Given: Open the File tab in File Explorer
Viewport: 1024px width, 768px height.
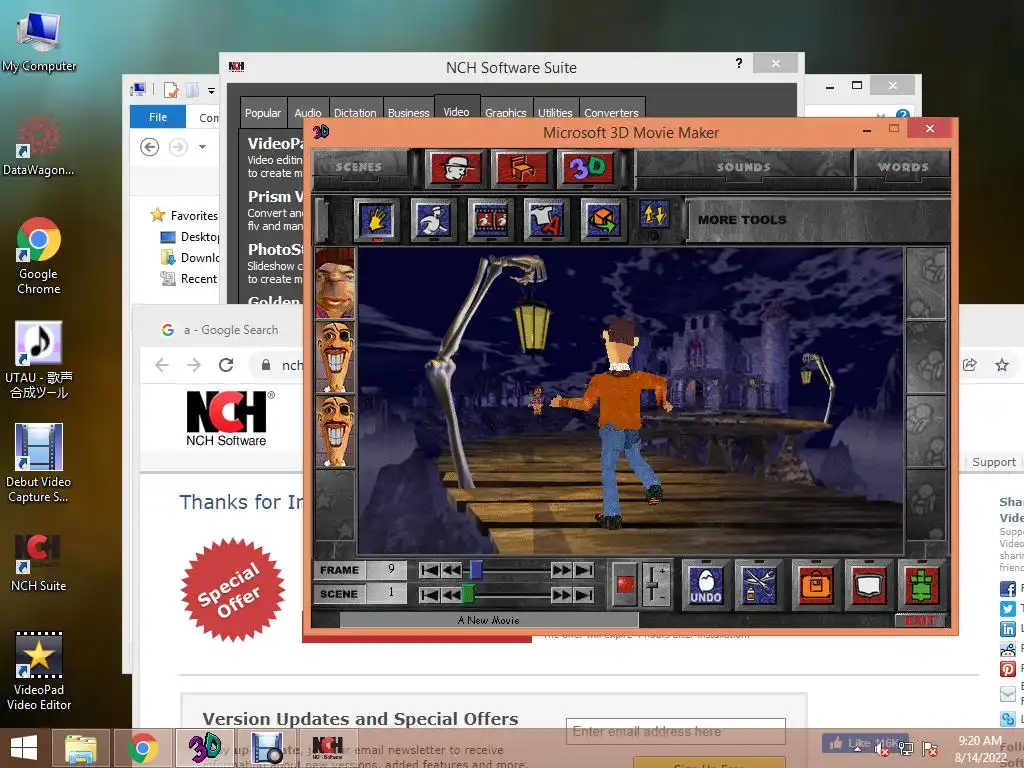Looking at the screenshot, I should pos(158,117).
